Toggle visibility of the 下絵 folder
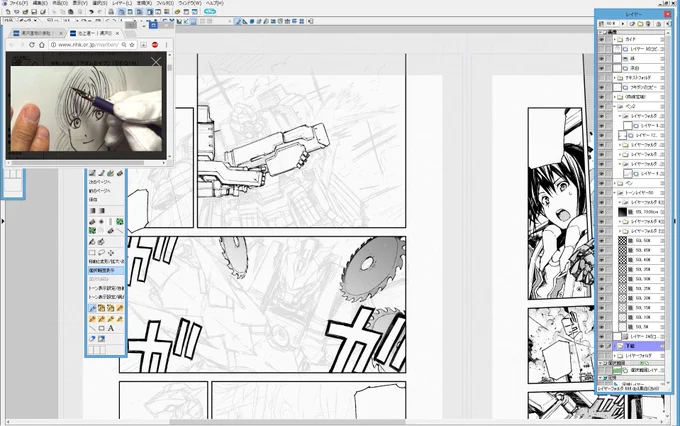The height and width of the screenshot is (426, 680). tap(602, 346)
